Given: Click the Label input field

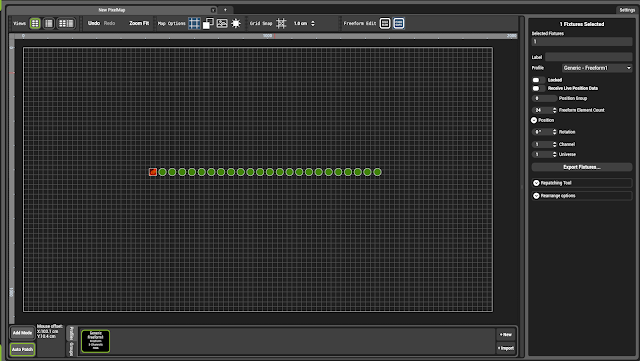Looking at the screenshot, I should point(589,57).
